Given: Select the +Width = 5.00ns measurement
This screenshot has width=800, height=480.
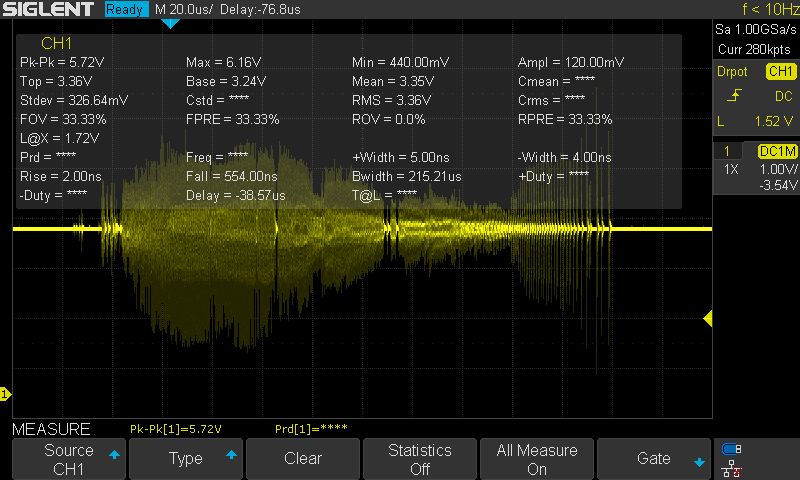Looking at the screenshot, I should [x=399, y=157].
